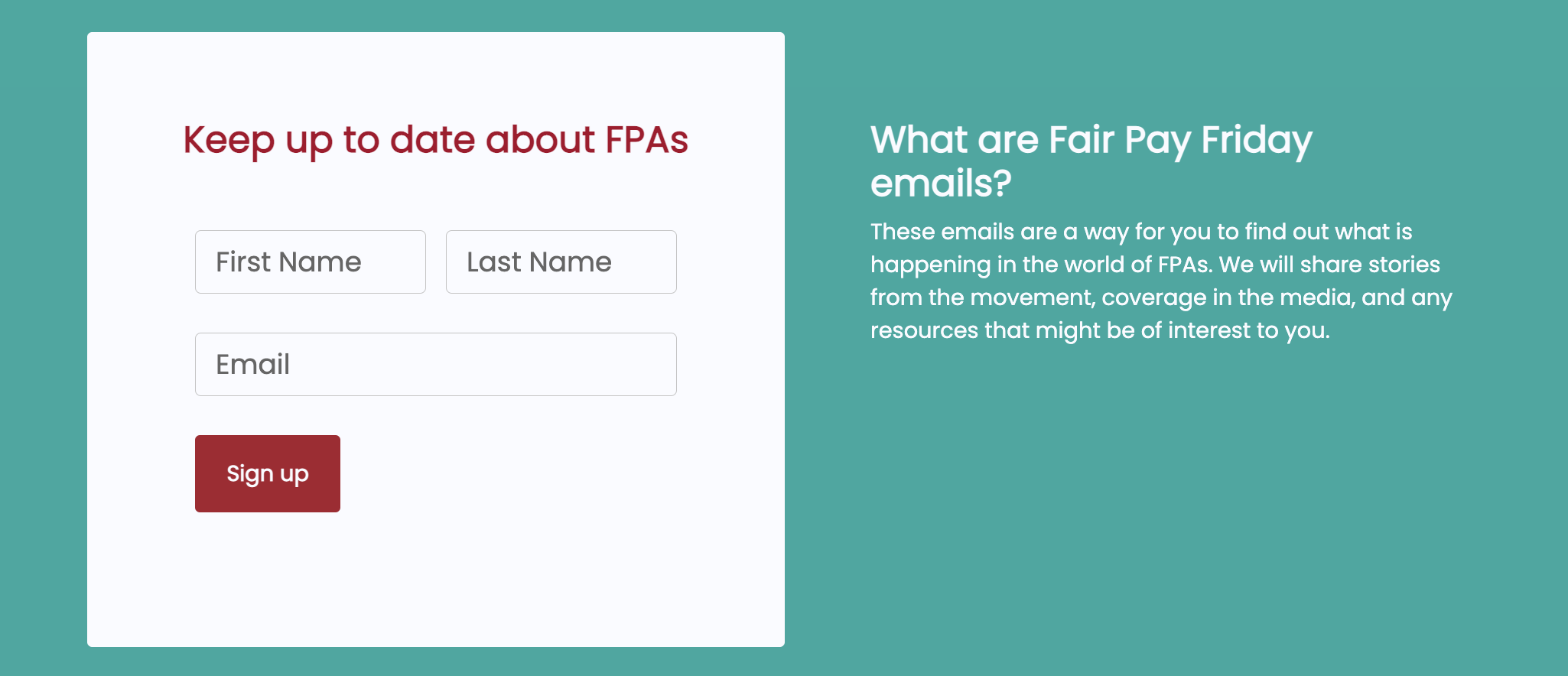Click the word "emails?" in the white heading
The image size is (1568, 676).
941,184
